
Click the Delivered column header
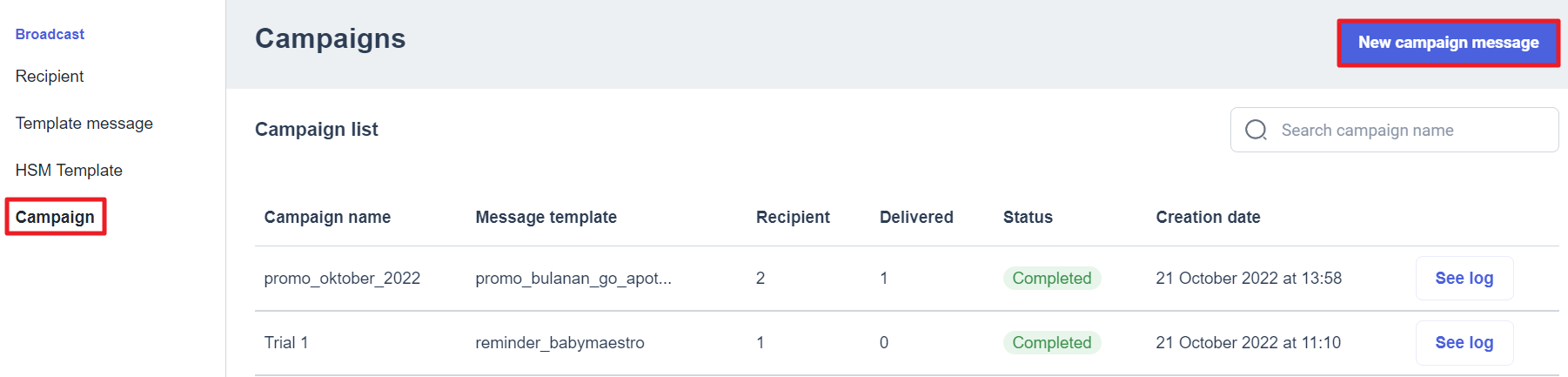pyautogui.click(x=916, y=217)
